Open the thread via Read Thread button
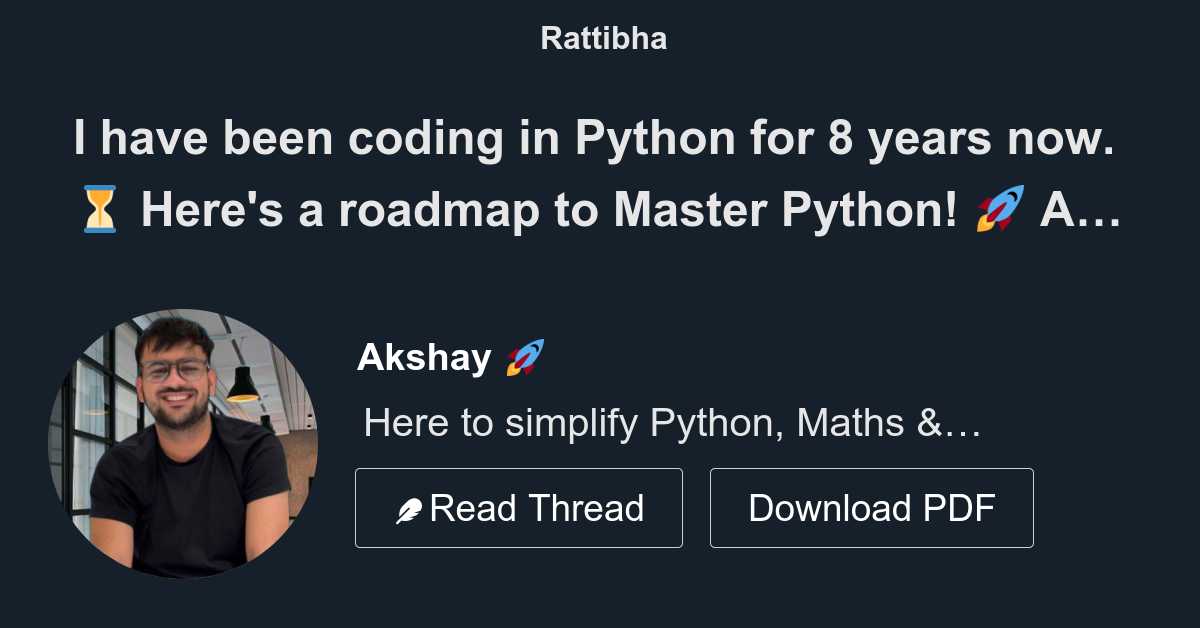Screen dimensions: 1200x628 click(518, 507)
